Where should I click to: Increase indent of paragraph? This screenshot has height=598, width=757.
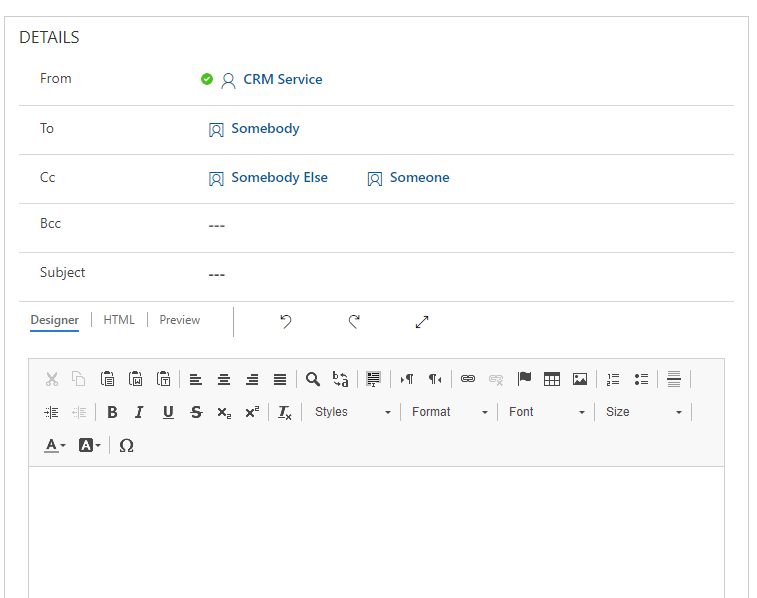coord(51,413)
